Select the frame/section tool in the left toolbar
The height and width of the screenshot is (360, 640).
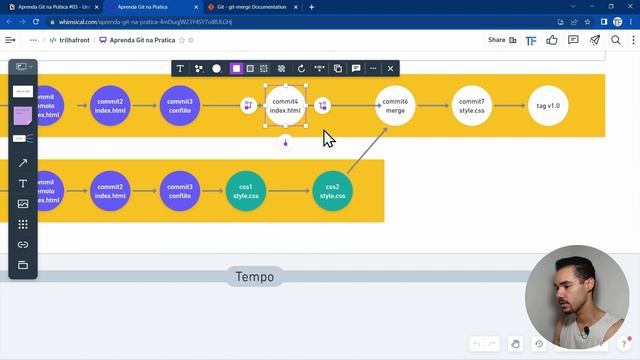(23, 265)
